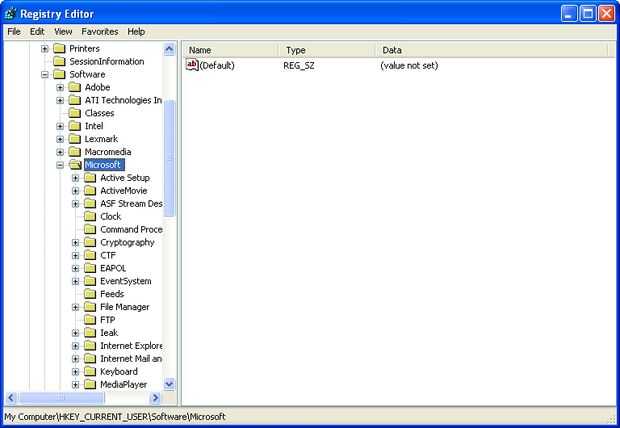Select the Cryptography key label
Image resolution: width=620 pixels, height=428 pixels.
pyautogui.click(x=127, y=242)
